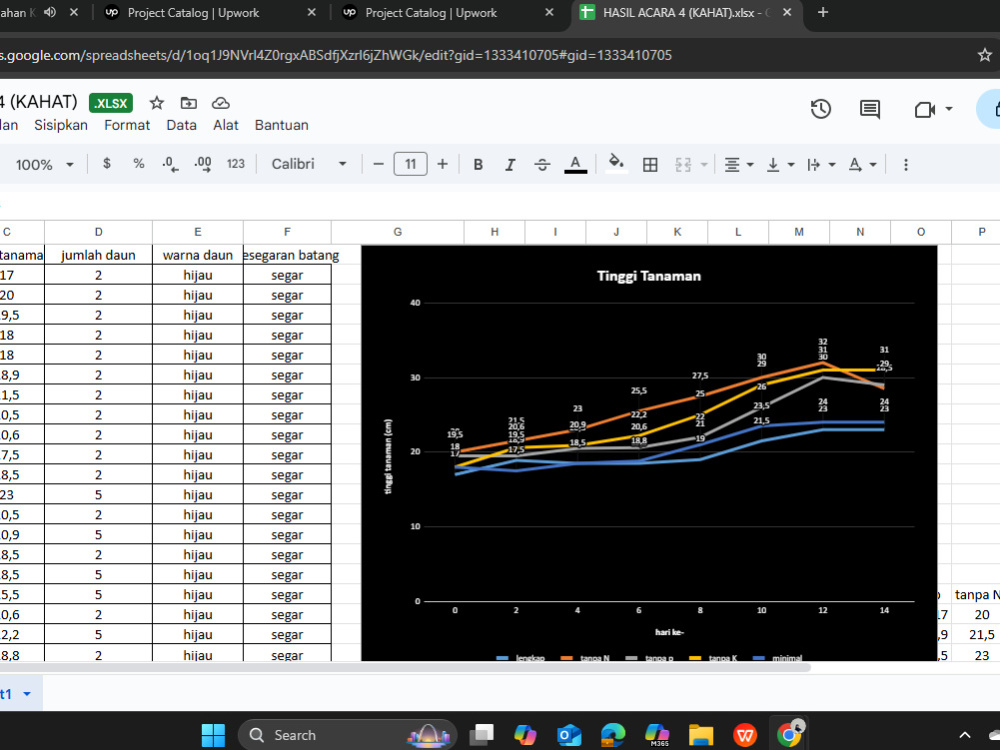Open the text color picker
Viewport: 1000px width, 750px height.
click(575, 165)
